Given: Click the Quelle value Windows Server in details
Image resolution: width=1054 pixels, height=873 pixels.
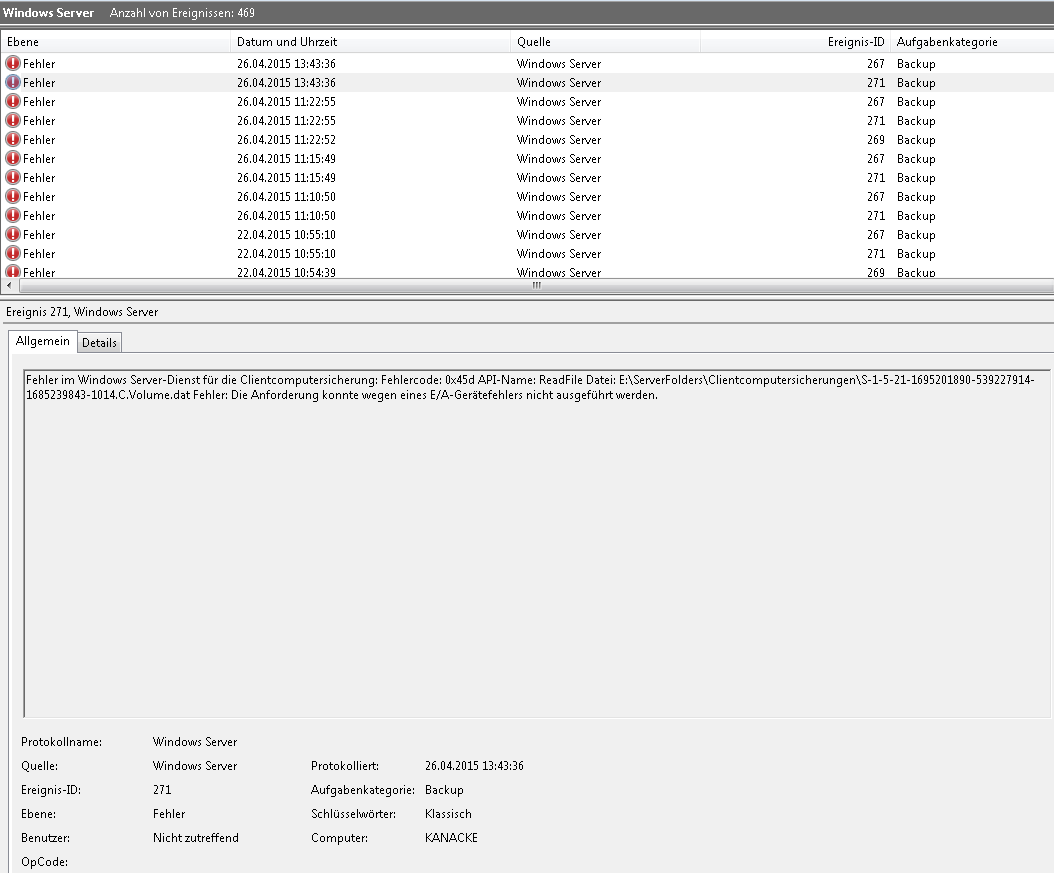Looking at the screenshot, I should 195,765.
